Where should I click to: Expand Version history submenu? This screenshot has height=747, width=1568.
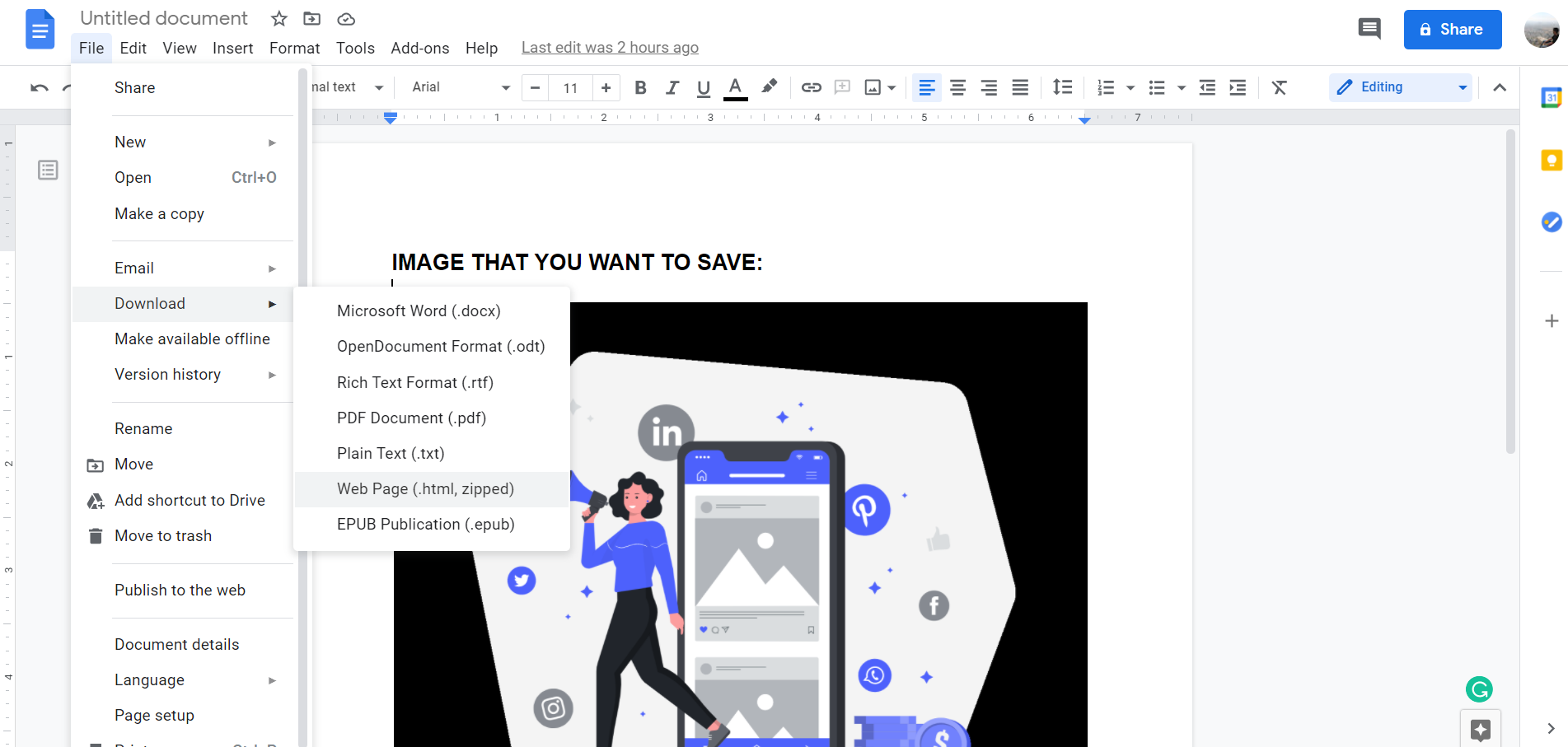click(x=183, y=375)
